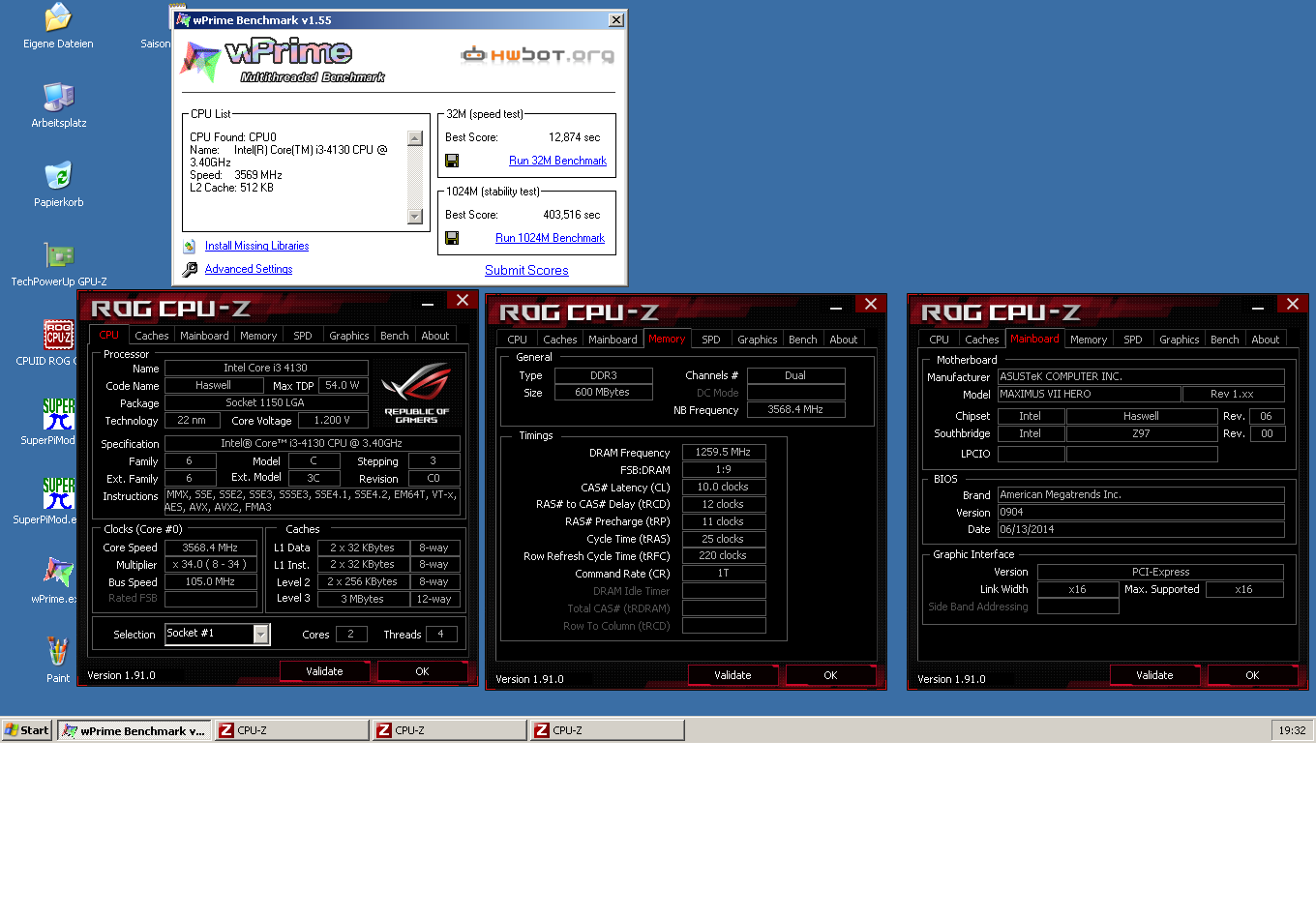The height and width of the screenshot is (918, 1316).
Task: Select first CPU-Z taskbar button
Action: pos(292,730)
